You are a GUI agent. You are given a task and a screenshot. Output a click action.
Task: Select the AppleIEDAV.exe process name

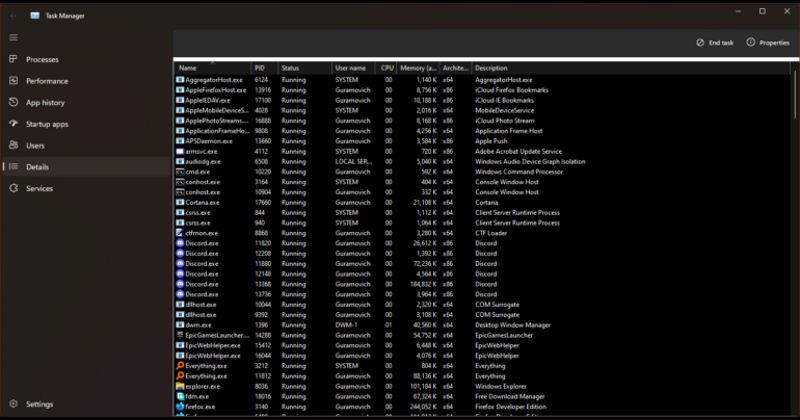(208, 100)
